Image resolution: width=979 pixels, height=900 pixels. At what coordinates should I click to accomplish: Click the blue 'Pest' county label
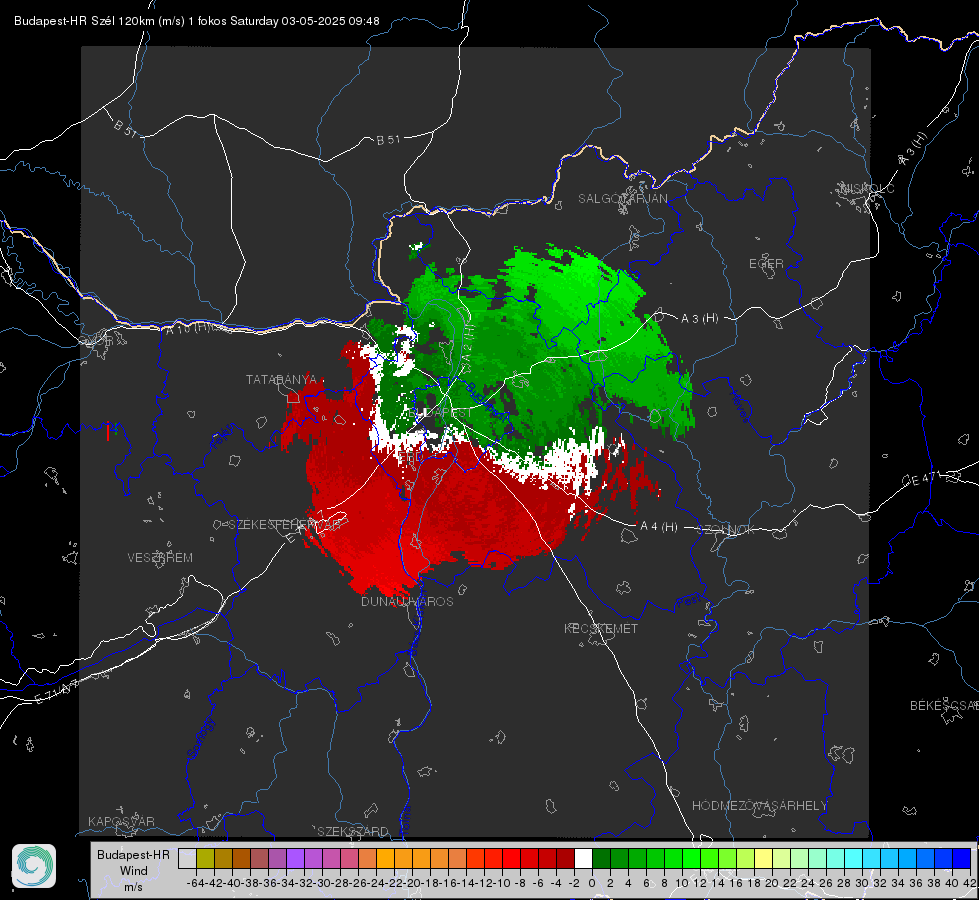pyautogui.click(x=688, y=602)
